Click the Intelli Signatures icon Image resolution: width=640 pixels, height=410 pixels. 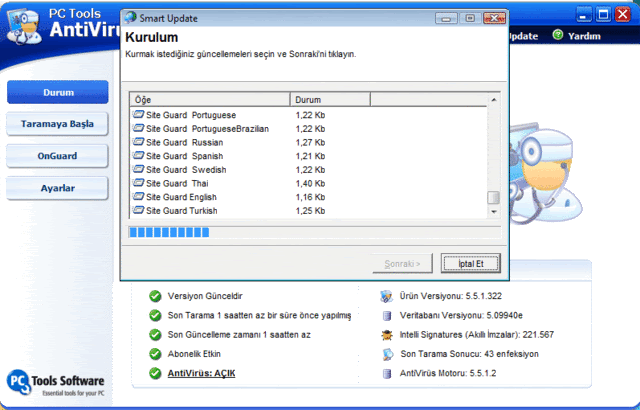point(387,335)
